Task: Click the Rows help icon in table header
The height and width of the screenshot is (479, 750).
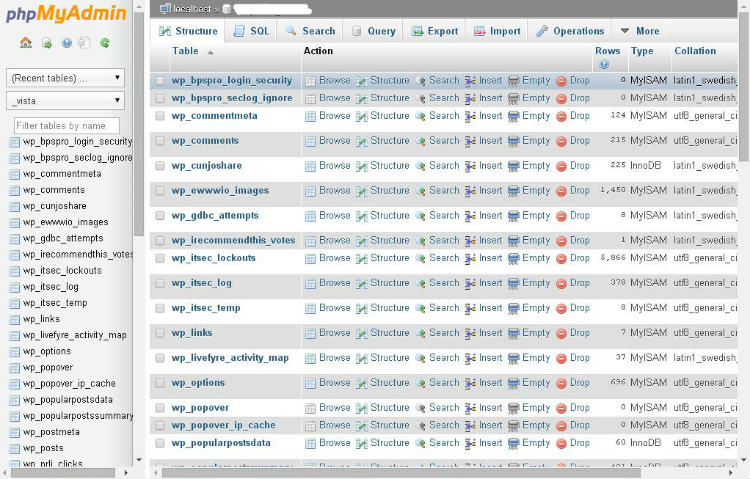Action: [x=604, y=64]
